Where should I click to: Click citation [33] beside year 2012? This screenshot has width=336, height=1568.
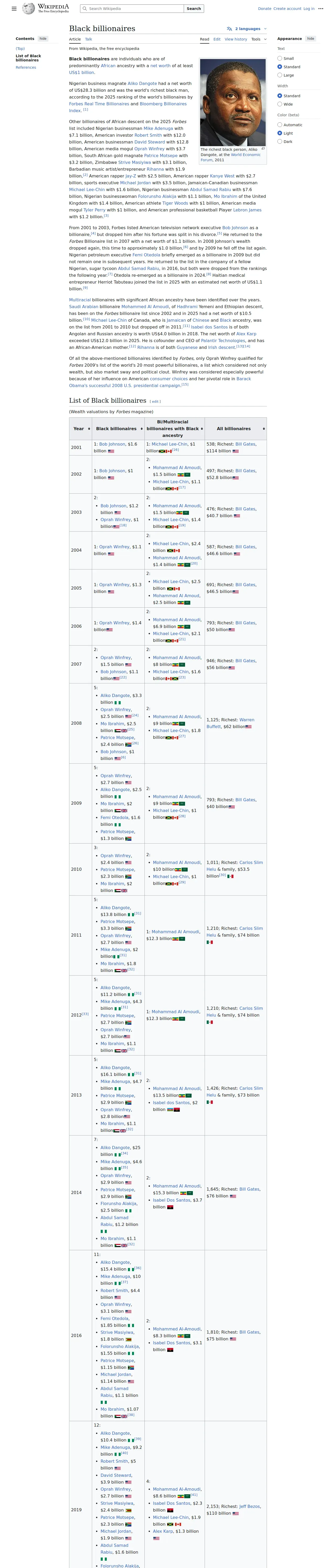[85, 1013]
